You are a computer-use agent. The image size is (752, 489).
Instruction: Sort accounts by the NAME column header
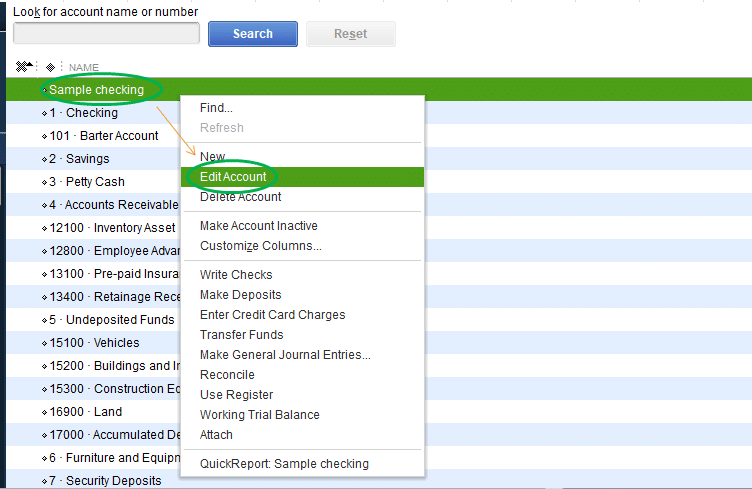coord(83,68)
